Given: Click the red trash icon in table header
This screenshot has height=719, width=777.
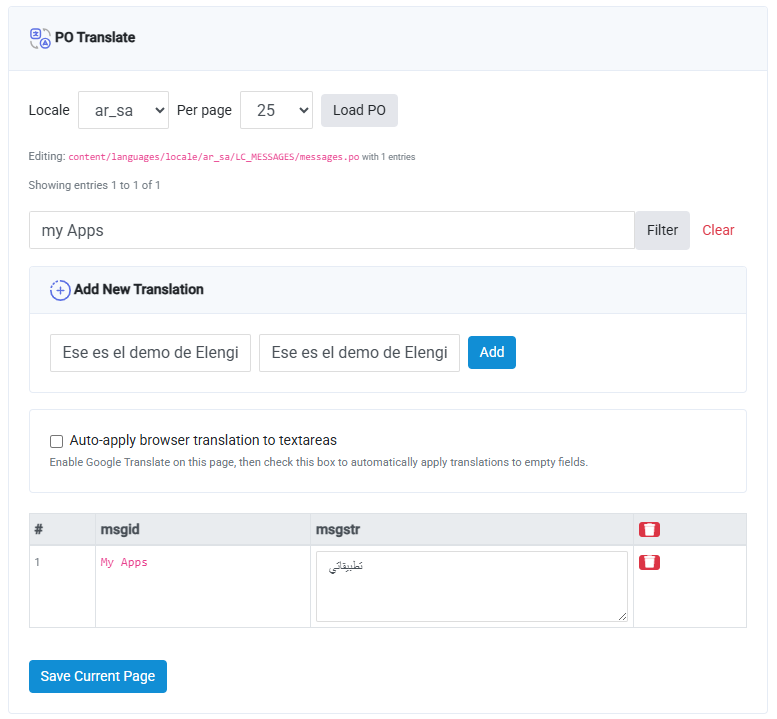Looking at the screenshot, I should 649,530.
